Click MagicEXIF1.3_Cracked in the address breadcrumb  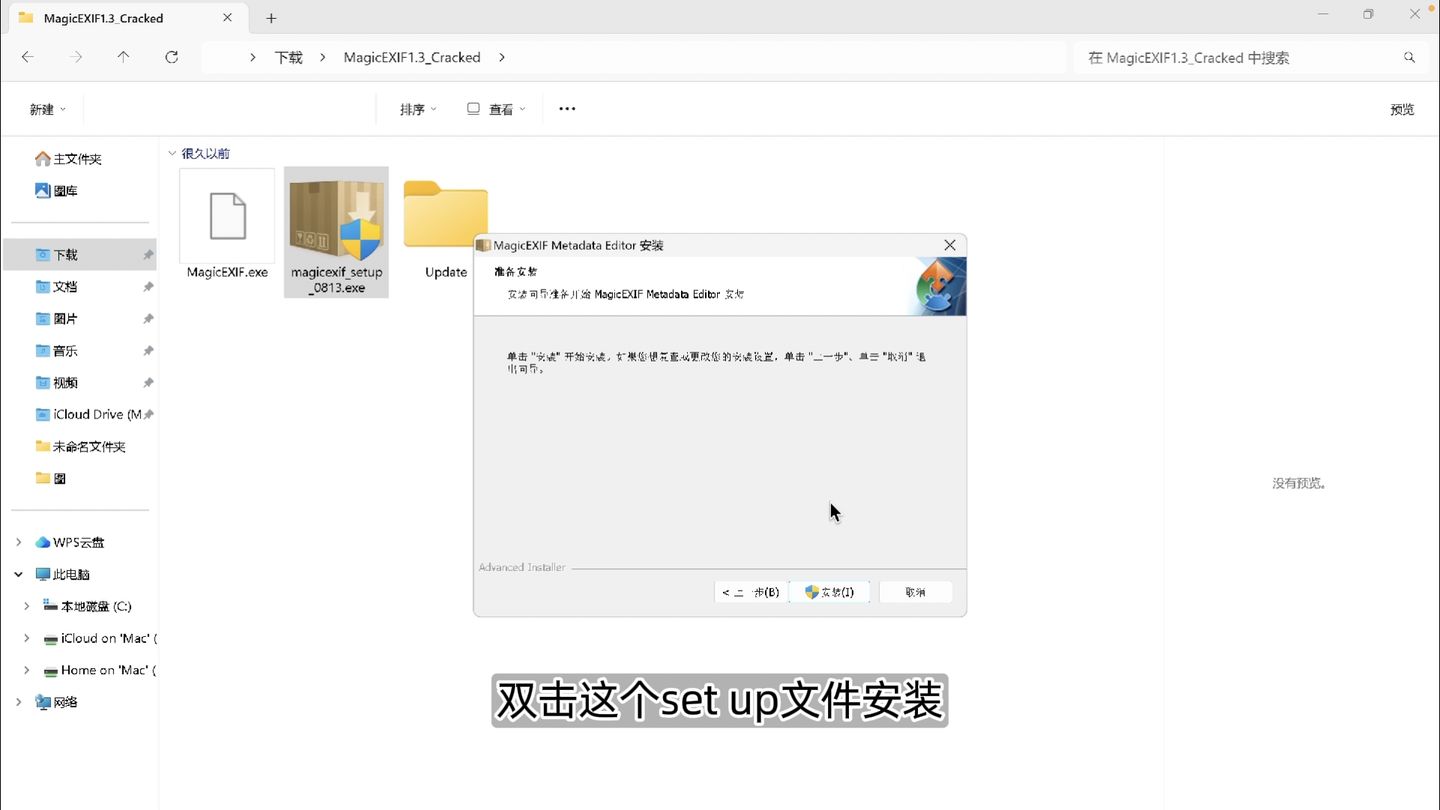[x=412, y=57]
